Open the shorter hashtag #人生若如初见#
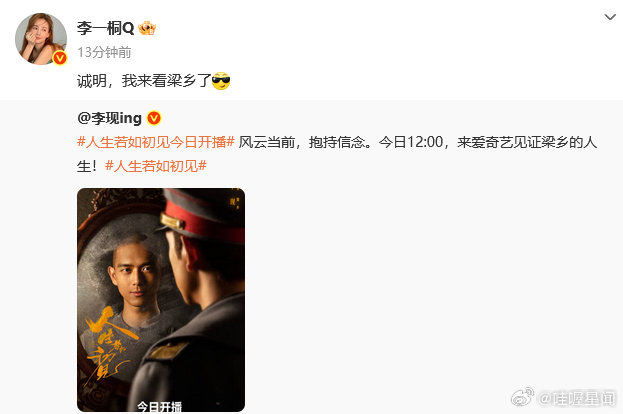This screenshot has width=623, height=414. 156,166
